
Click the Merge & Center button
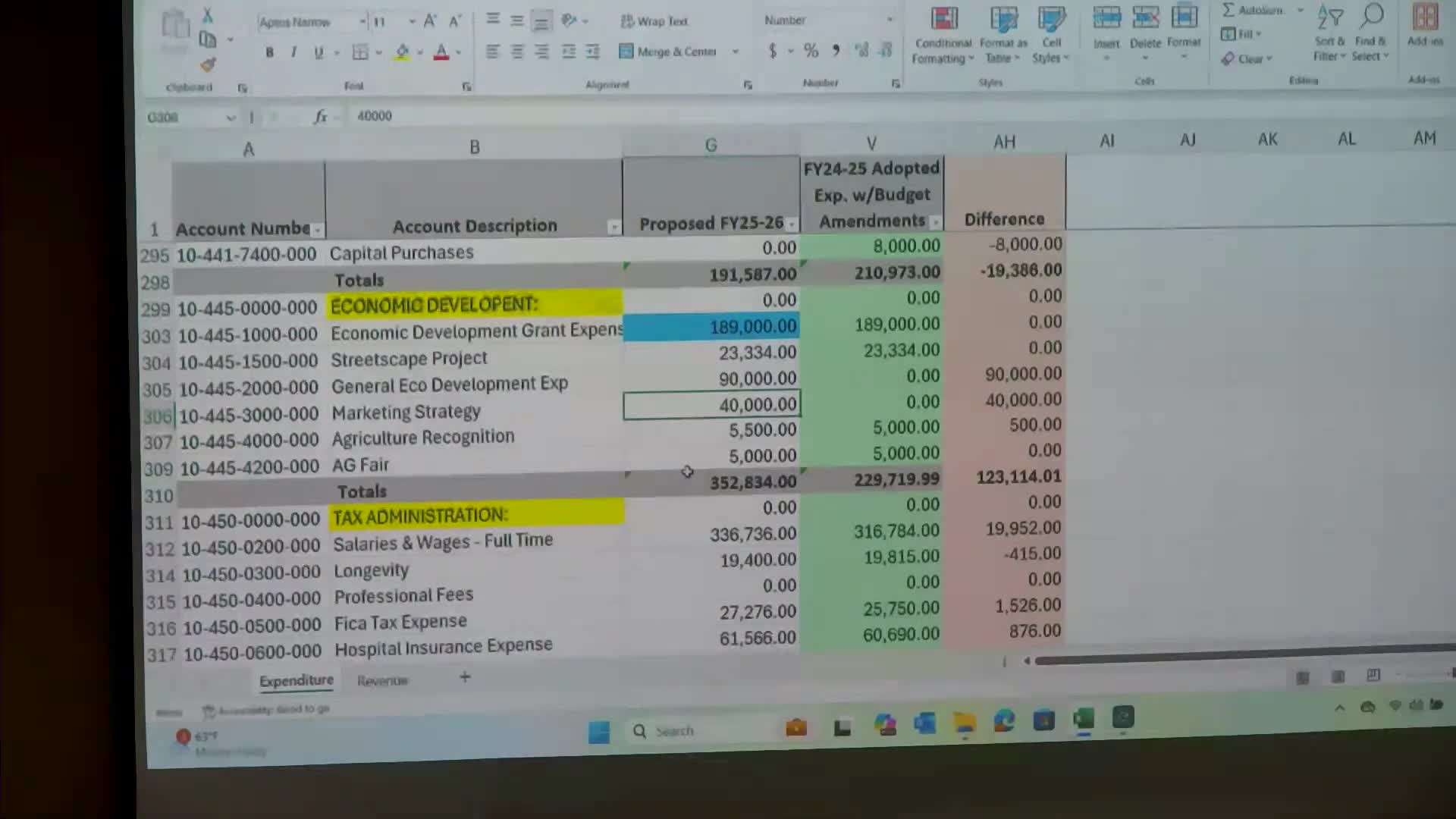coord(668,52)
